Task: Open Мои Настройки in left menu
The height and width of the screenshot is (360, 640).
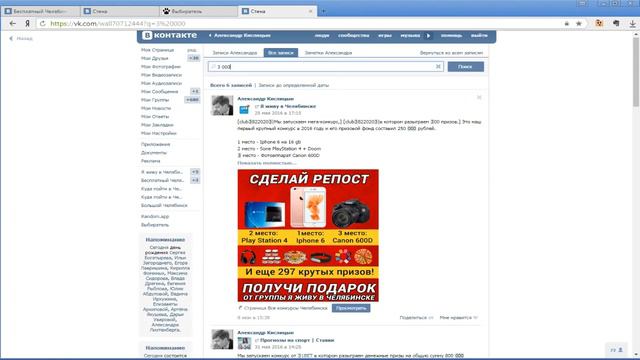Action: (x=159, y=133)
